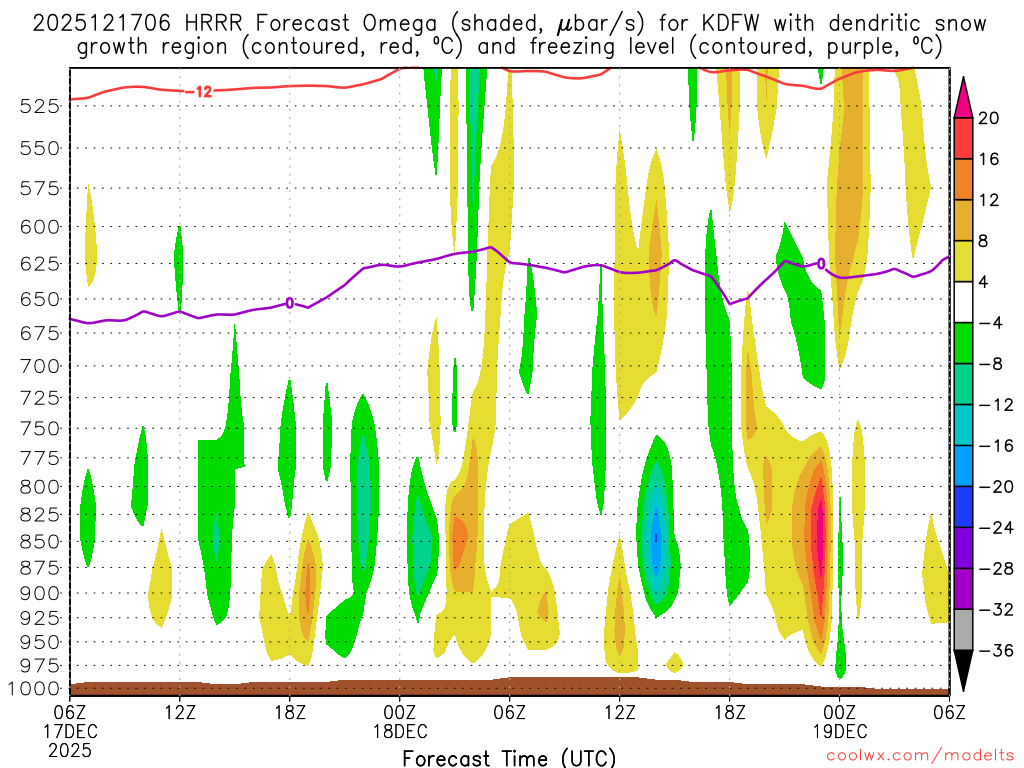This screenshot has width=1024, height=768.
Task: Click the 00Z 18DEC time label
Action: point(400,721)
